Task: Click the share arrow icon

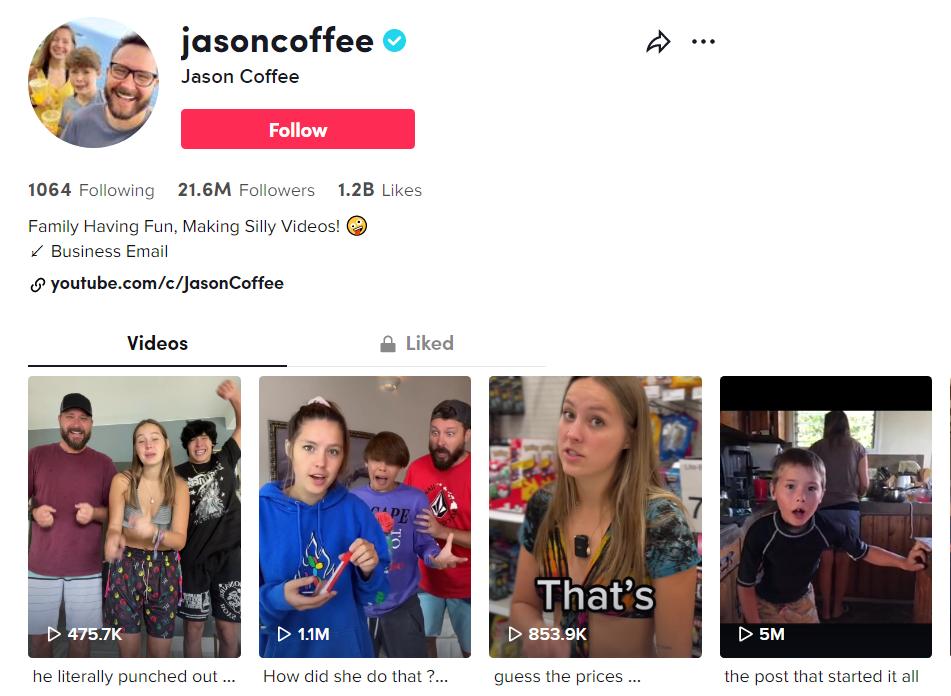Action: pyautogui.click(x=658, y=42)
